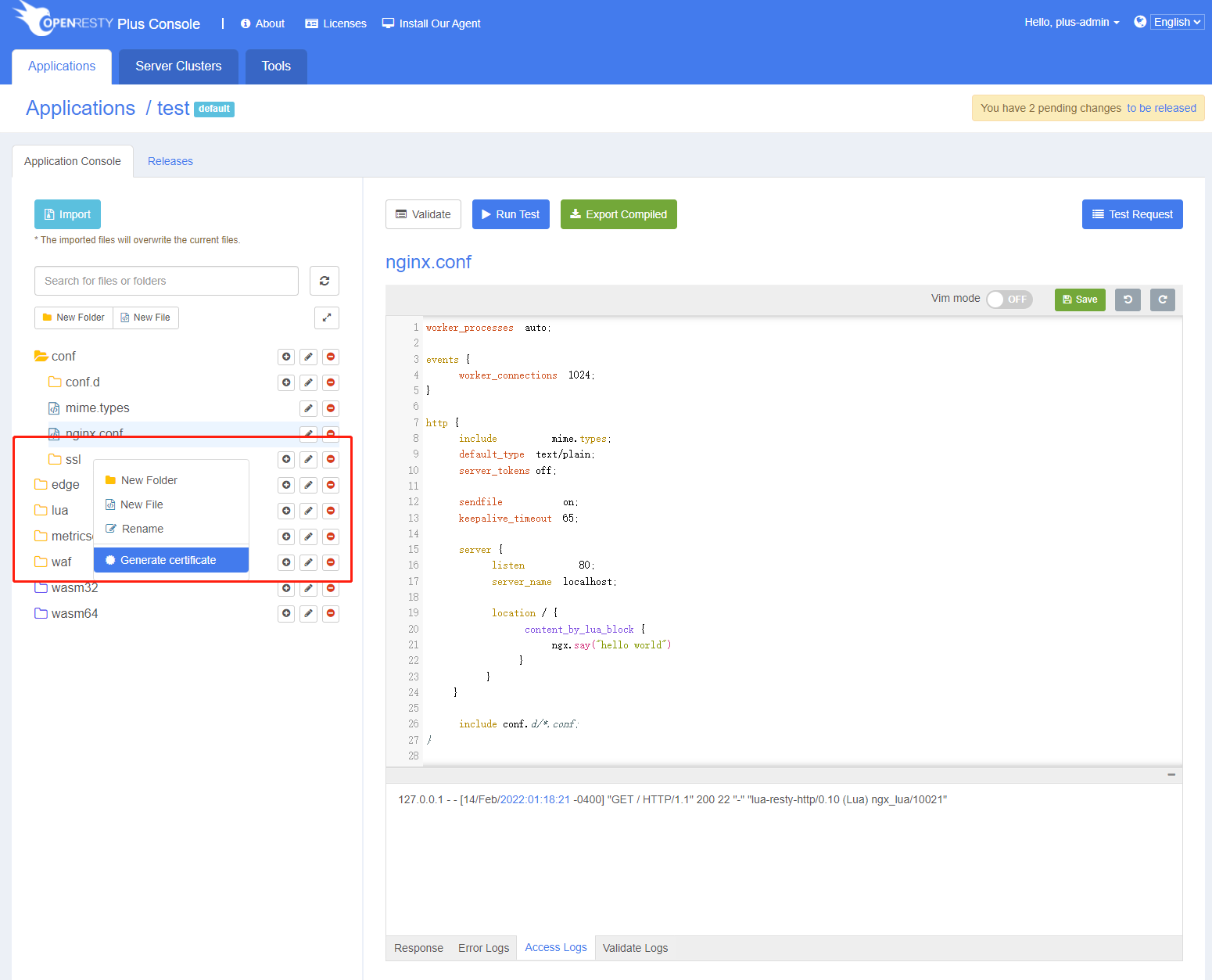1212x980 pixels.
Task: Open the Error Logs tab
Action: [x=483, y=948]
